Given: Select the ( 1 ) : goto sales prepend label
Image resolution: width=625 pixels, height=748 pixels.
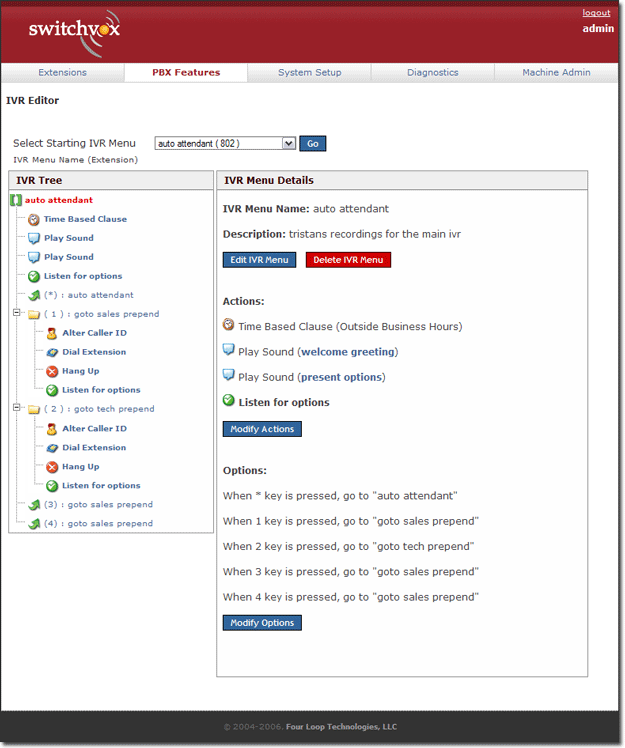Looking at the screenshot, I should click(x=102, y=314).
